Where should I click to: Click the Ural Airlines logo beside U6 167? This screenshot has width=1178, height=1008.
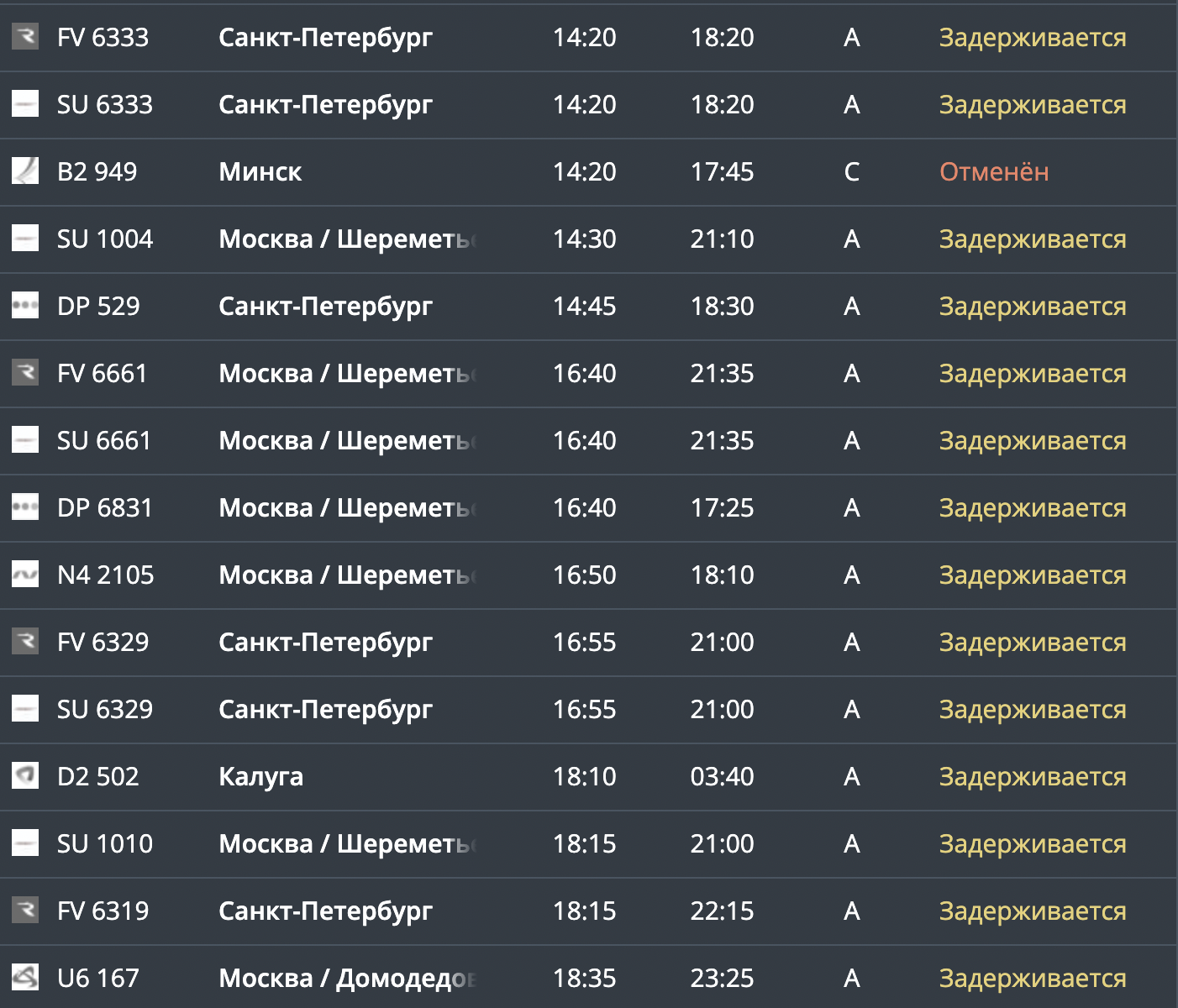coord(25,978)
